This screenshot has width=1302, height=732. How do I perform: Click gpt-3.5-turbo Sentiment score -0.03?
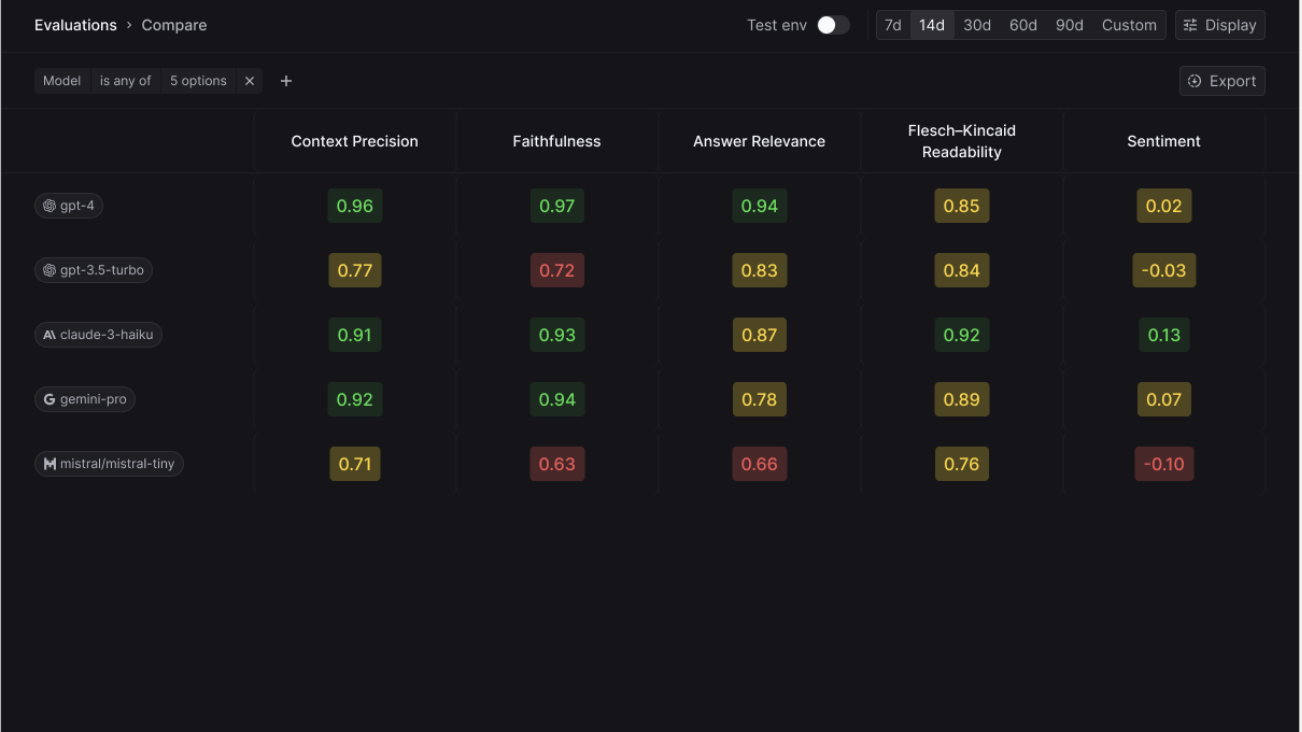click(x=1164, y=270)
